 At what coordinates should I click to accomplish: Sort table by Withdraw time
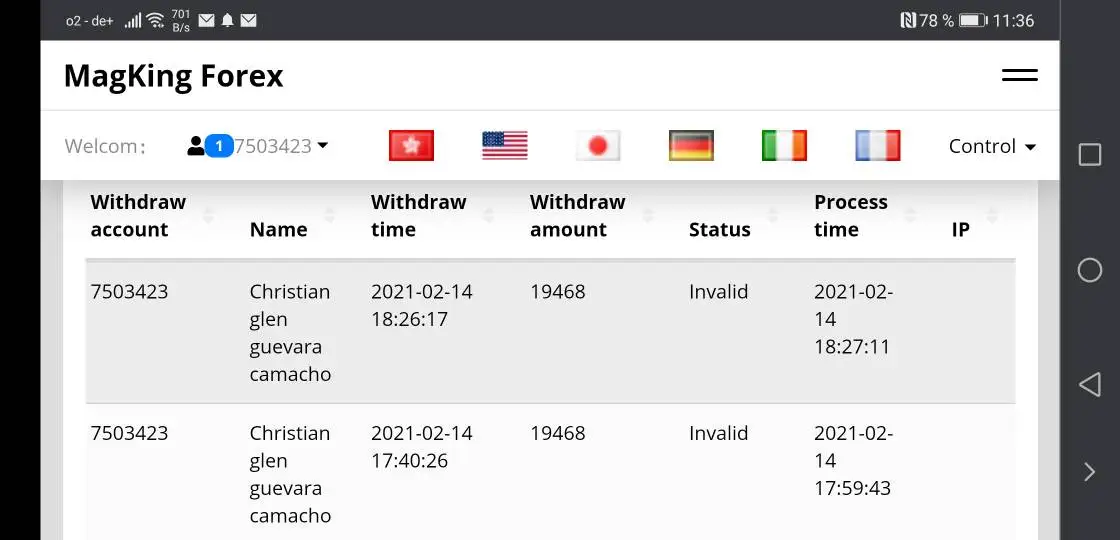(419, 215)
